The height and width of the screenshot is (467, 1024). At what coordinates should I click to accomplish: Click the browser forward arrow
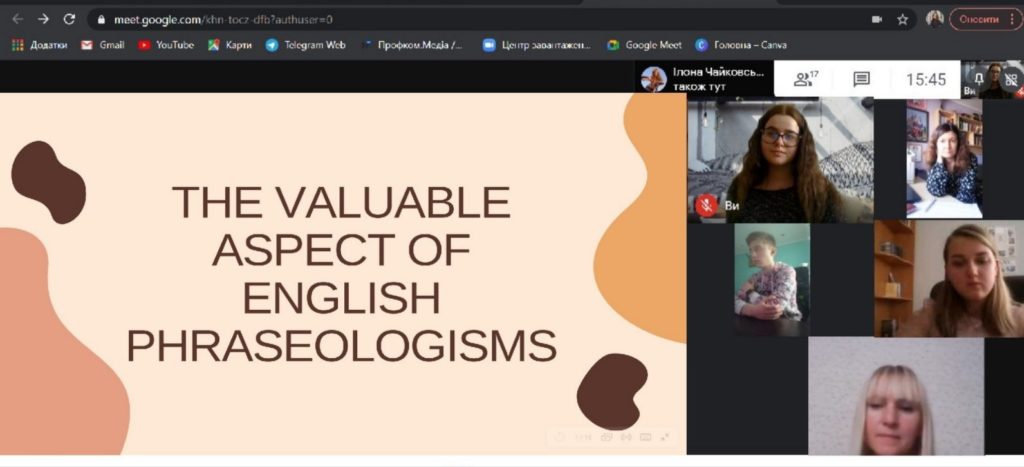coord(43,19)
